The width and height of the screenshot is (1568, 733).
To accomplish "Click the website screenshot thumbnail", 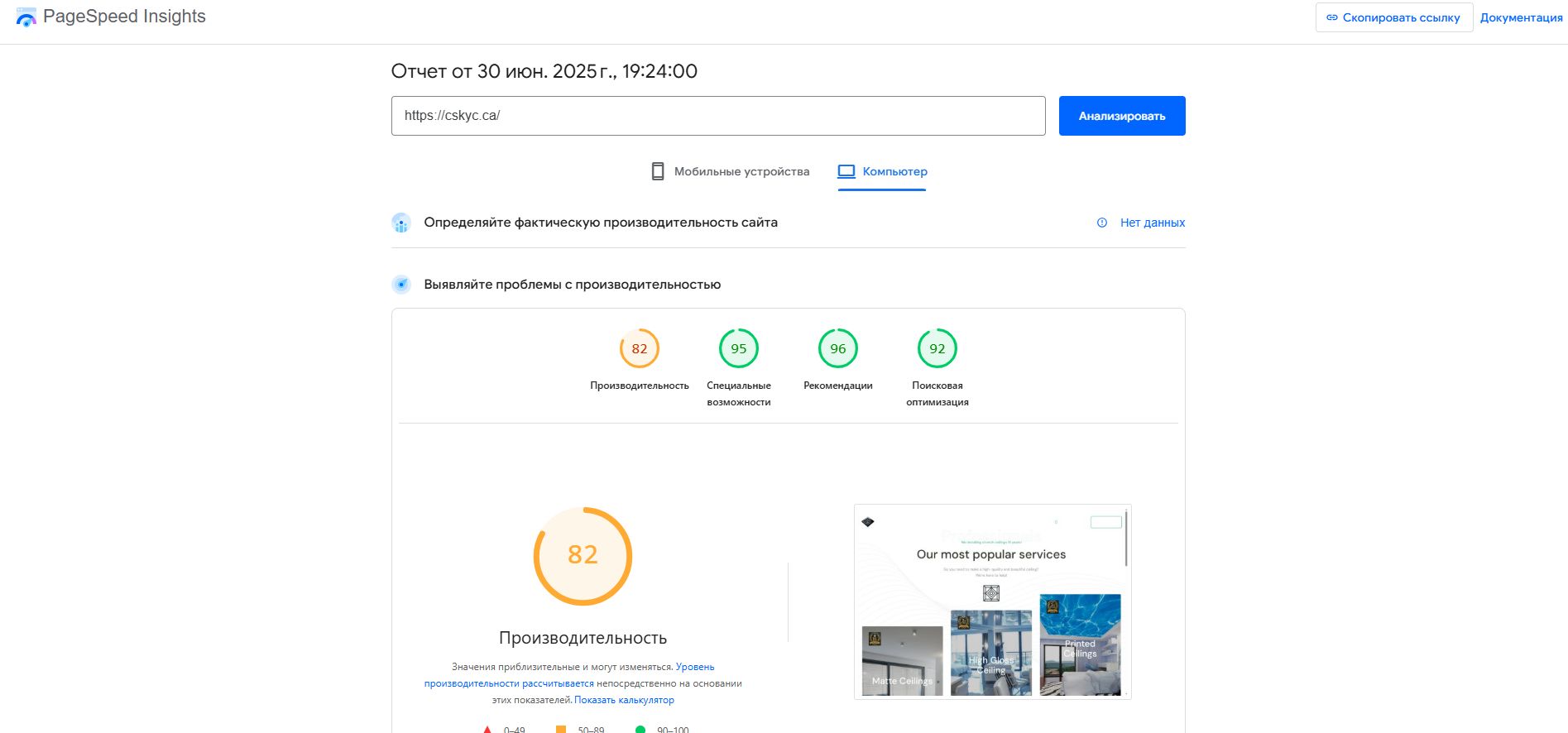I will (x=992, y=601).
